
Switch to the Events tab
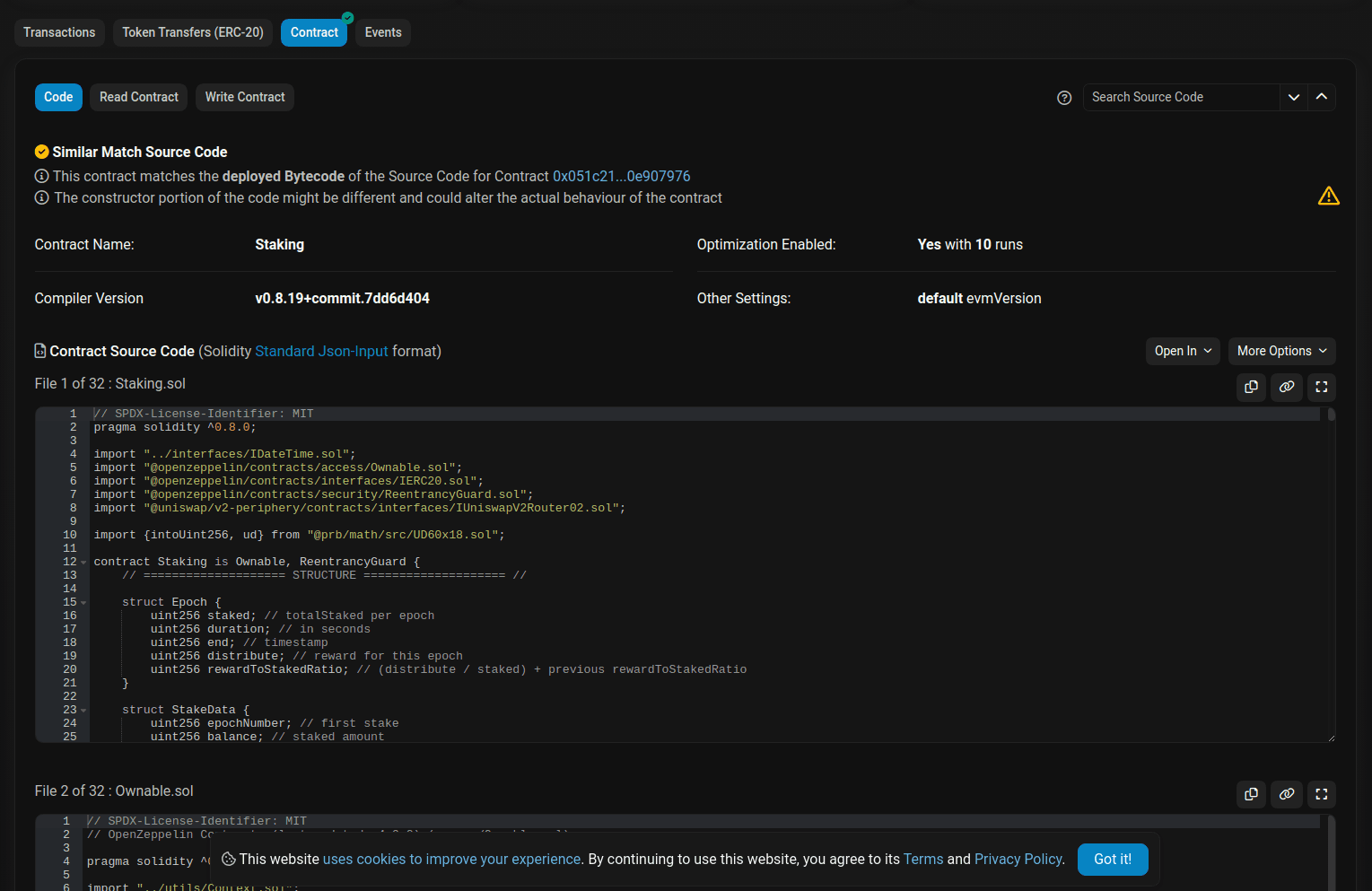[x=382, y=32]
